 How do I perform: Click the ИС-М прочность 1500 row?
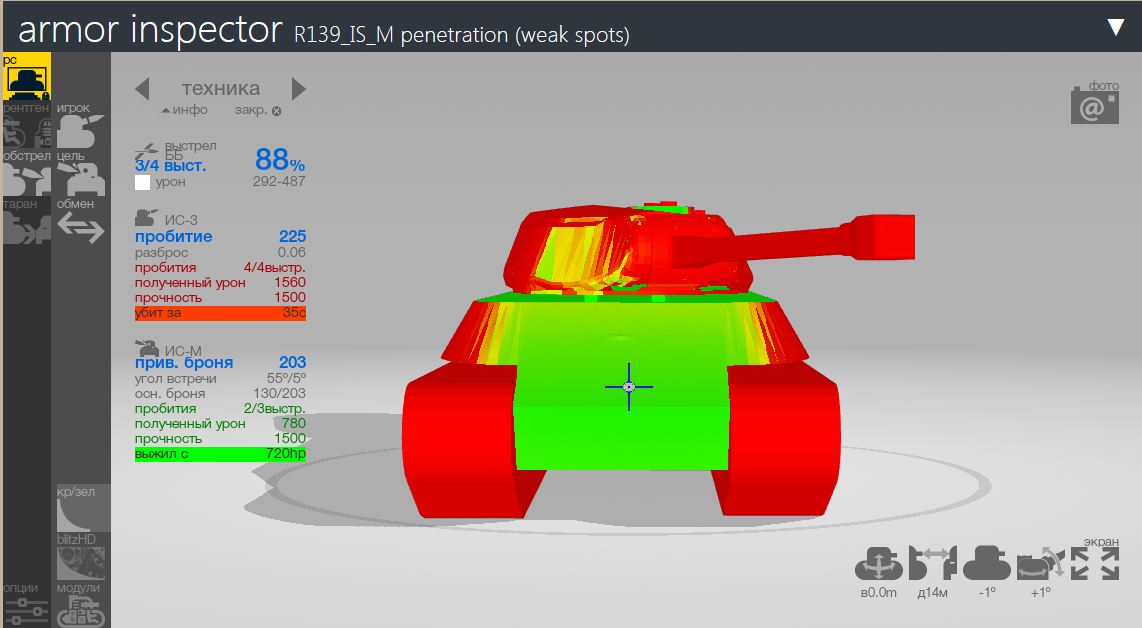(220, 438)
